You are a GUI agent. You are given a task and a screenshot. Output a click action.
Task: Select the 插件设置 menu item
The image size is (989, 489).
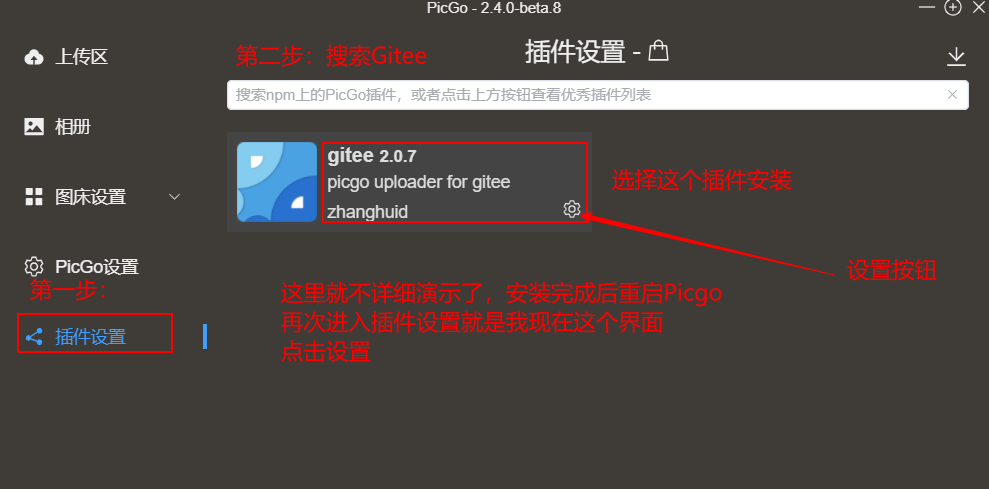pyautogui.click(x=90, y=337)
